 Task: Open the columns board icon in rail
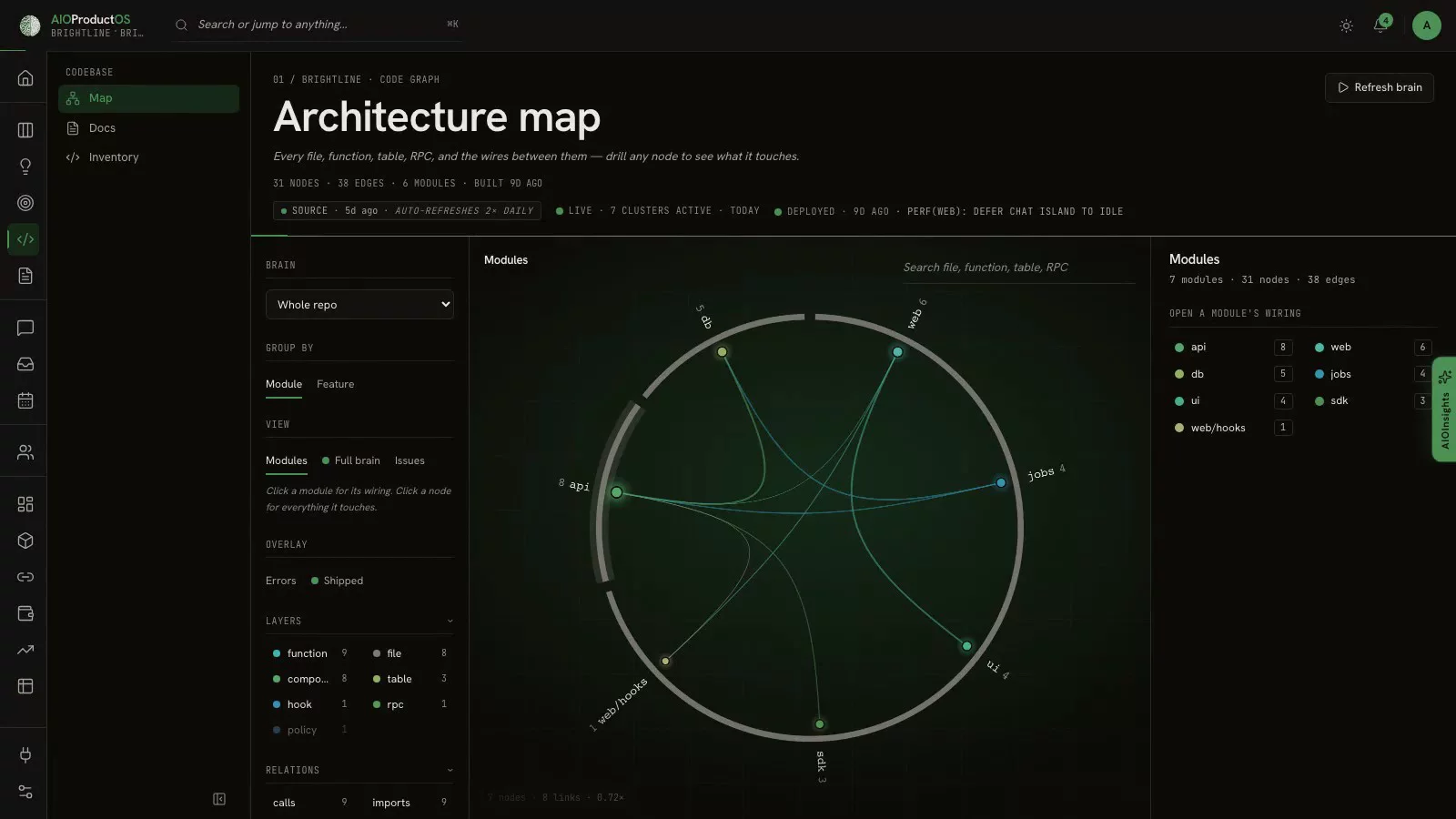[25, 130]
